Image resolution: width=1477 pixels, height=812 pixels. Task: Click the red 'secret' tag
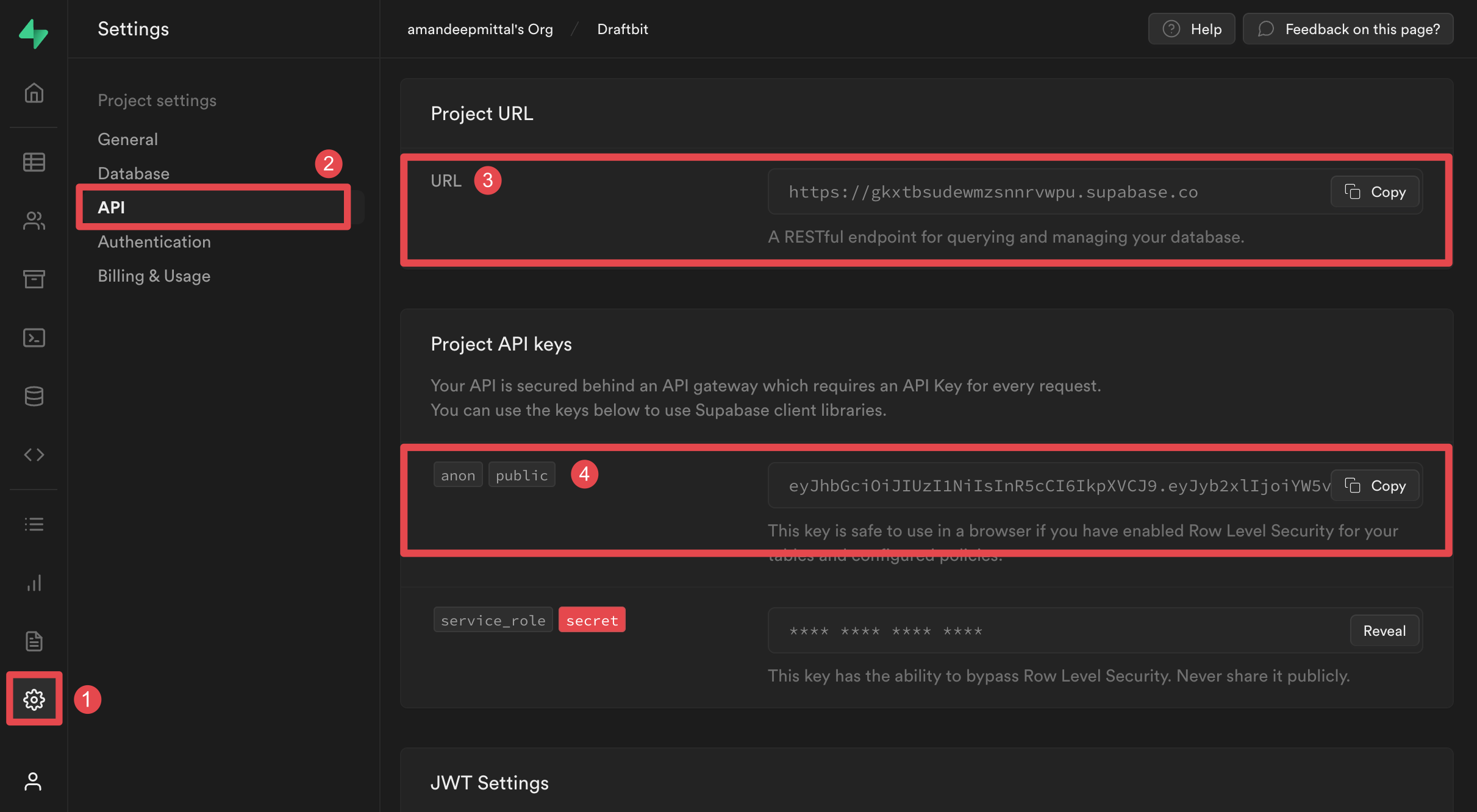[x=592, y=619]
